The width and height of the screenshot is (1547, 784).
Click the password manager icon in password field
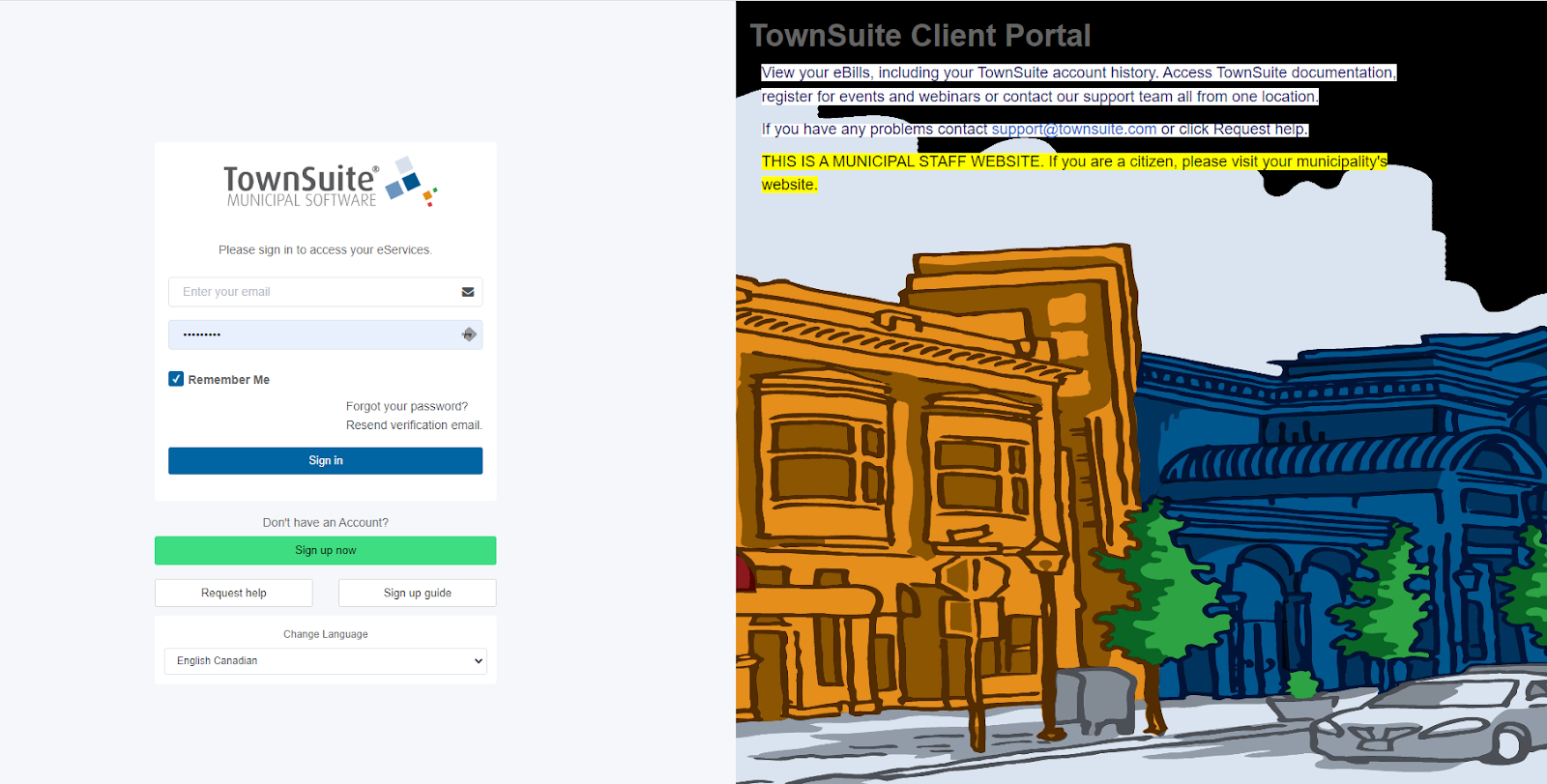pos(469,334)
